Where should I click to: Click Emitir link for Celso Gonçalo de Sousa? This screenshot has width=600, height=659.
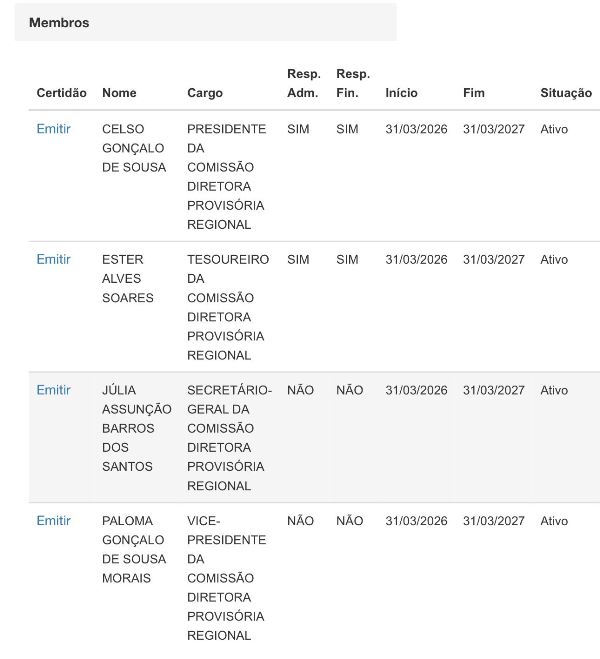tap(53, 129)
